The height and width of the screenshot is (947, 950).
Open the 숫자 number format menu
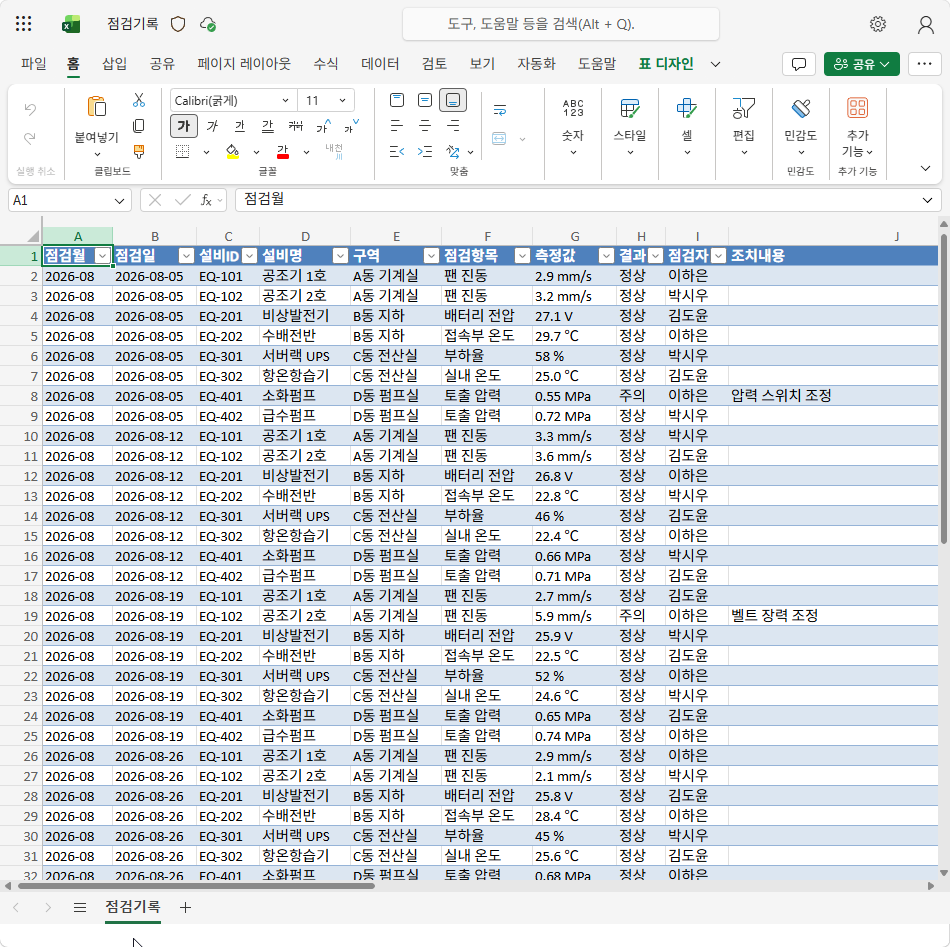573,127
